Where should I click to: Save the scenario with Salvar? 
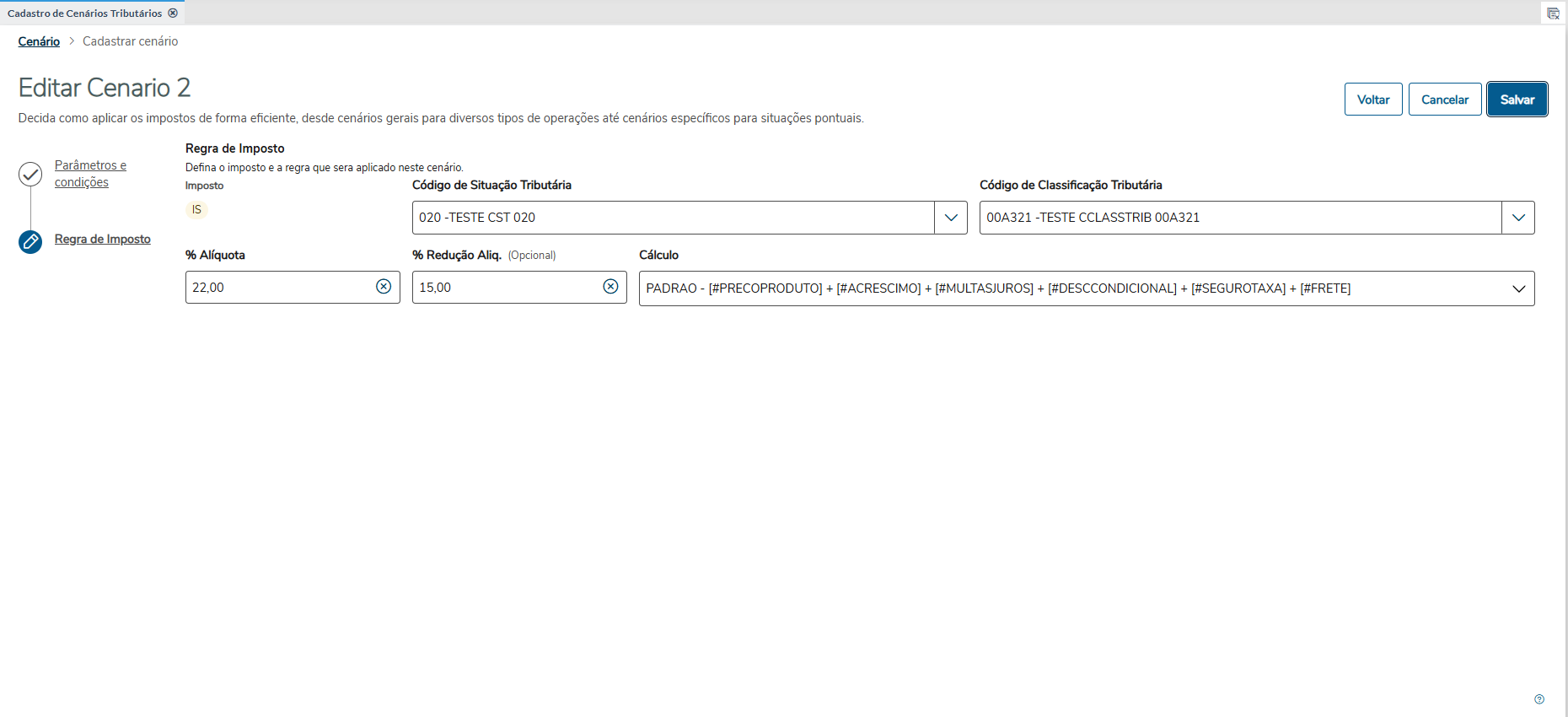pos(1517,100)
